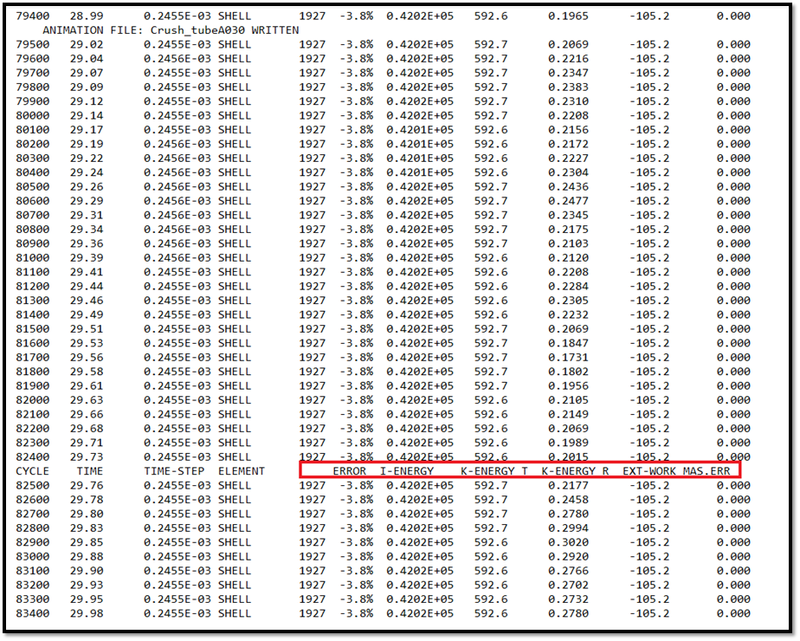The image size is (800, 641).
Task: Click time-step 0.2455E-03 in cycle 81100 row
Action: tap(177, 273)
